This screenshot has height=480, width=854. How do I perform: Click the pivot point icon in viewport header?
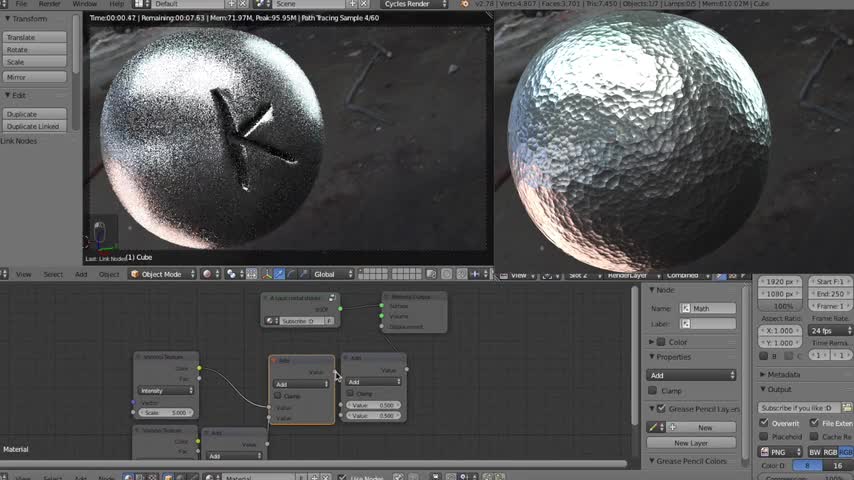point(232,274)
